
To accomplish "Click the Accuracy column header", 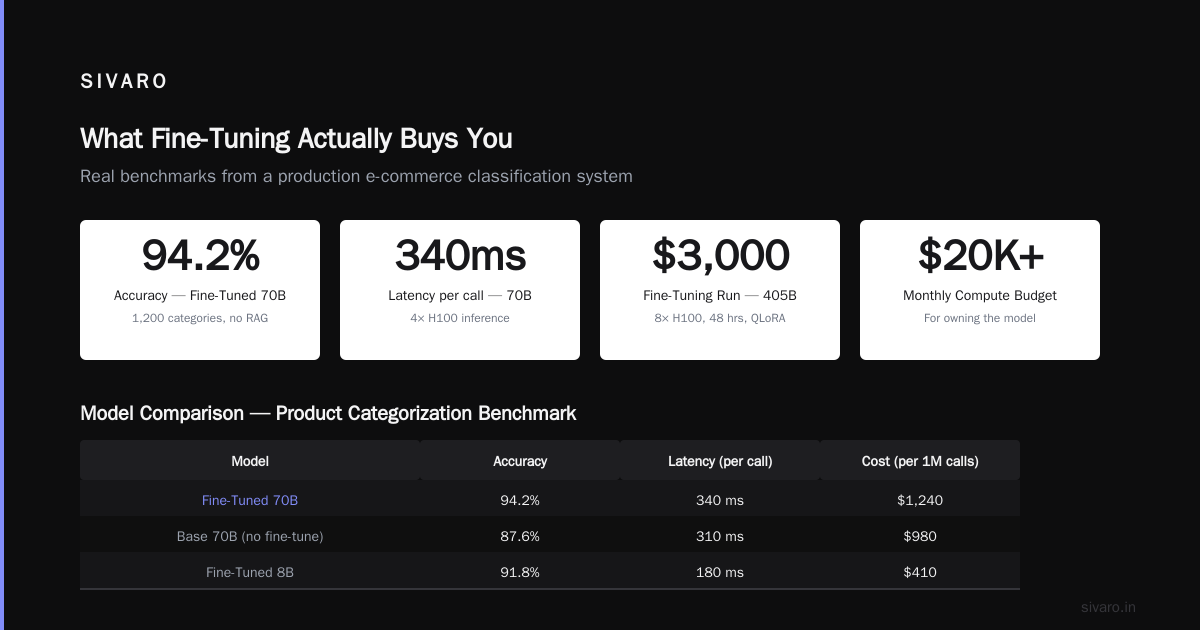I will [520, 461].
